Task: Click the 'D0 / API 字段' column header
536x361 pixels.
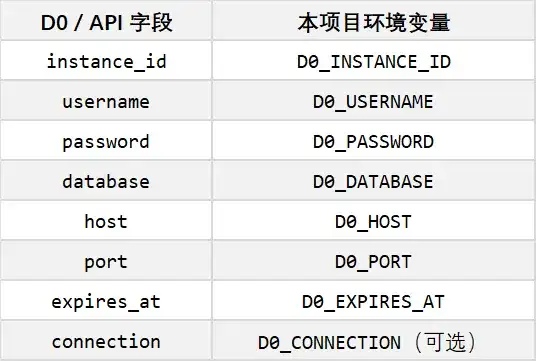Action: [106, 21]
